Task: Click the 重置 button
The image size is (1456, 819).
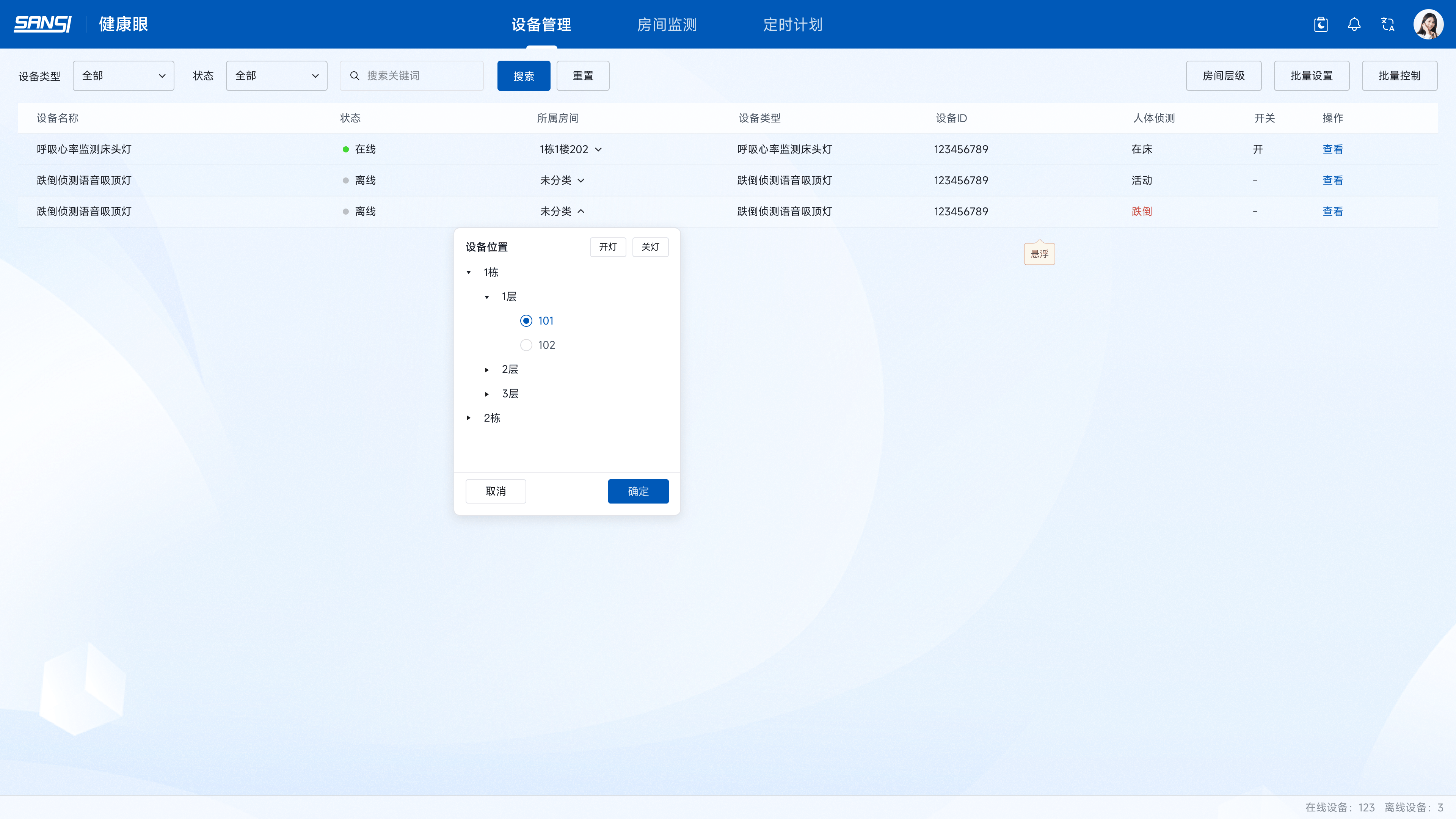Action: pyautogui.click(x=583, y=76)
